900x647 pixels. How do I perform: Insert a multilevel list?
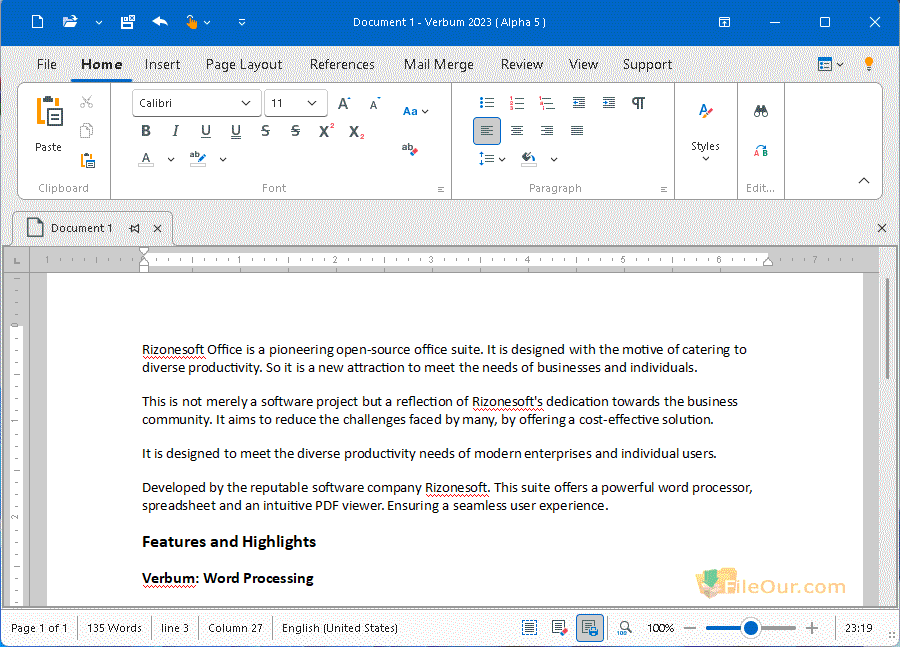pyautogui.click(x=547, y=103)
